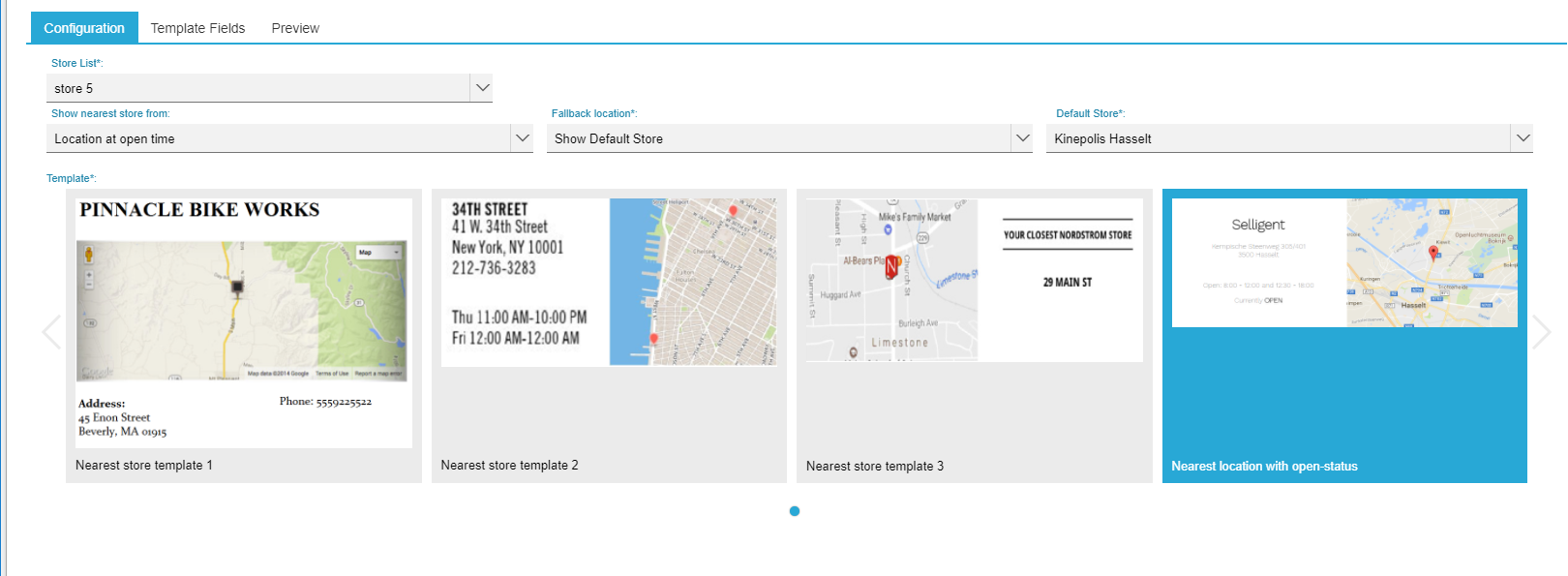Viewport: 1568px width, 576px height.
Task: Click the next templates right arrow
Action: (x=1541, y=332)
